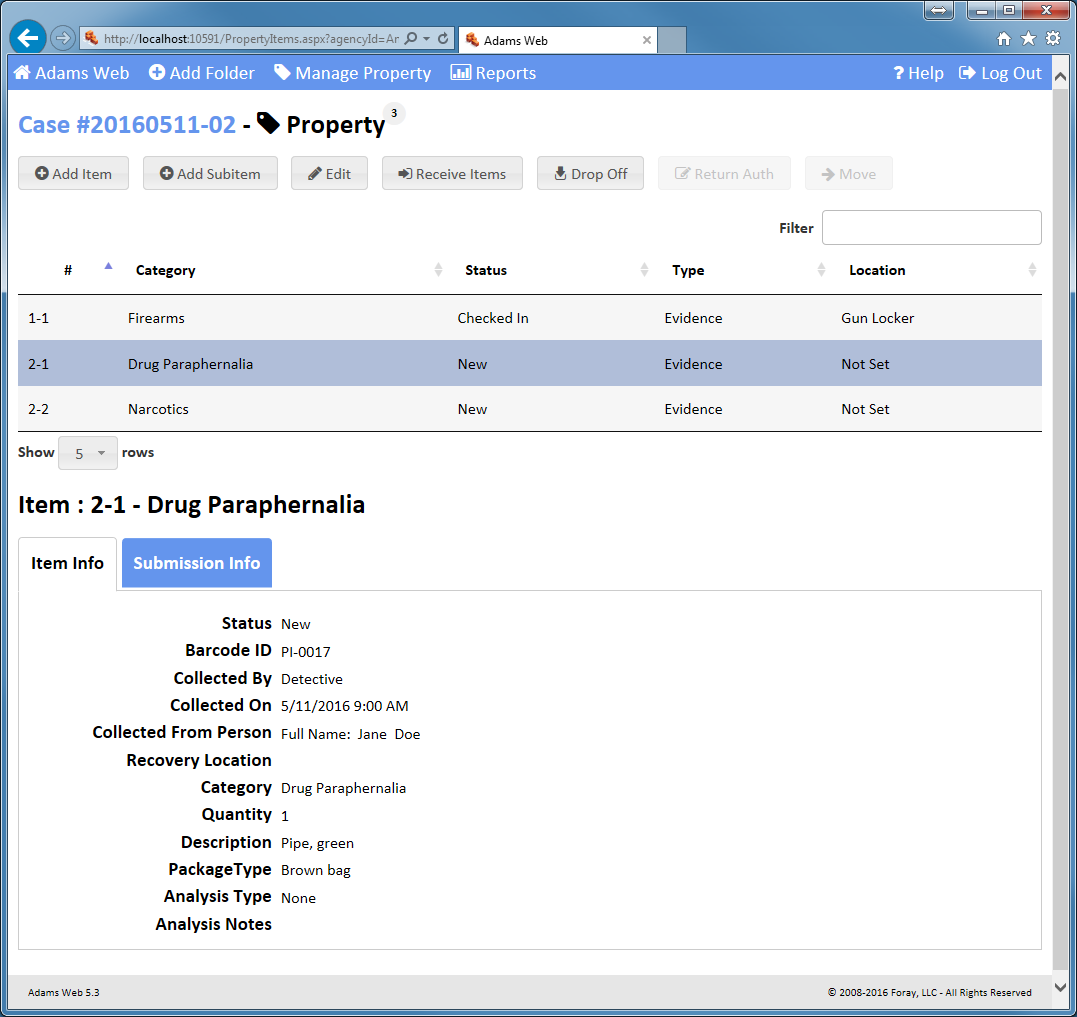Open the Case #20160511-02 link

click(x=127, y=125)
